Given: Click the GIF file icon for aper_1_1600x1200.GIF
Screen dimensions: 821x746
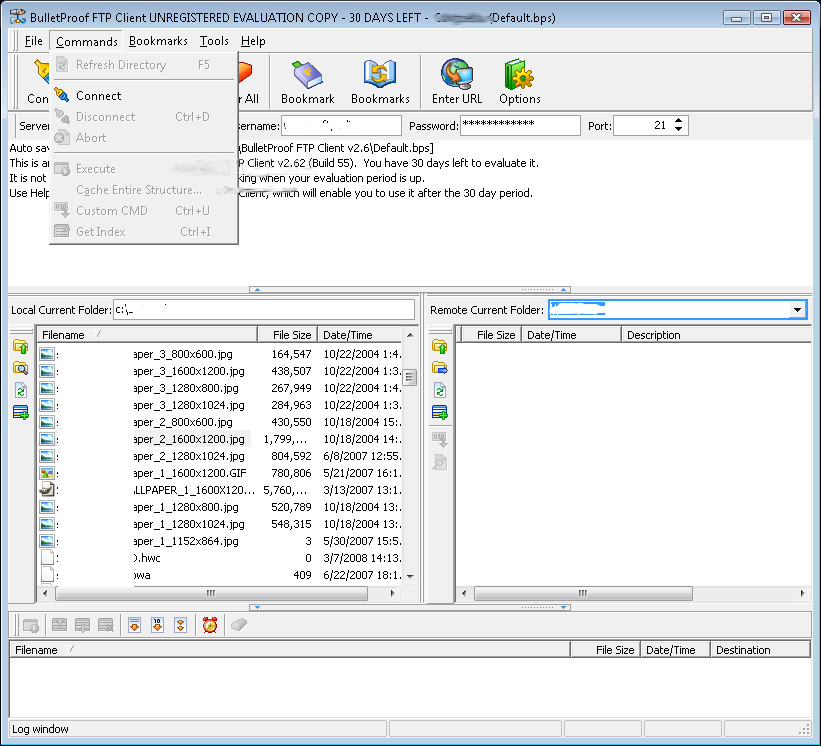Looking at the screenshot, I should [47, 473].
